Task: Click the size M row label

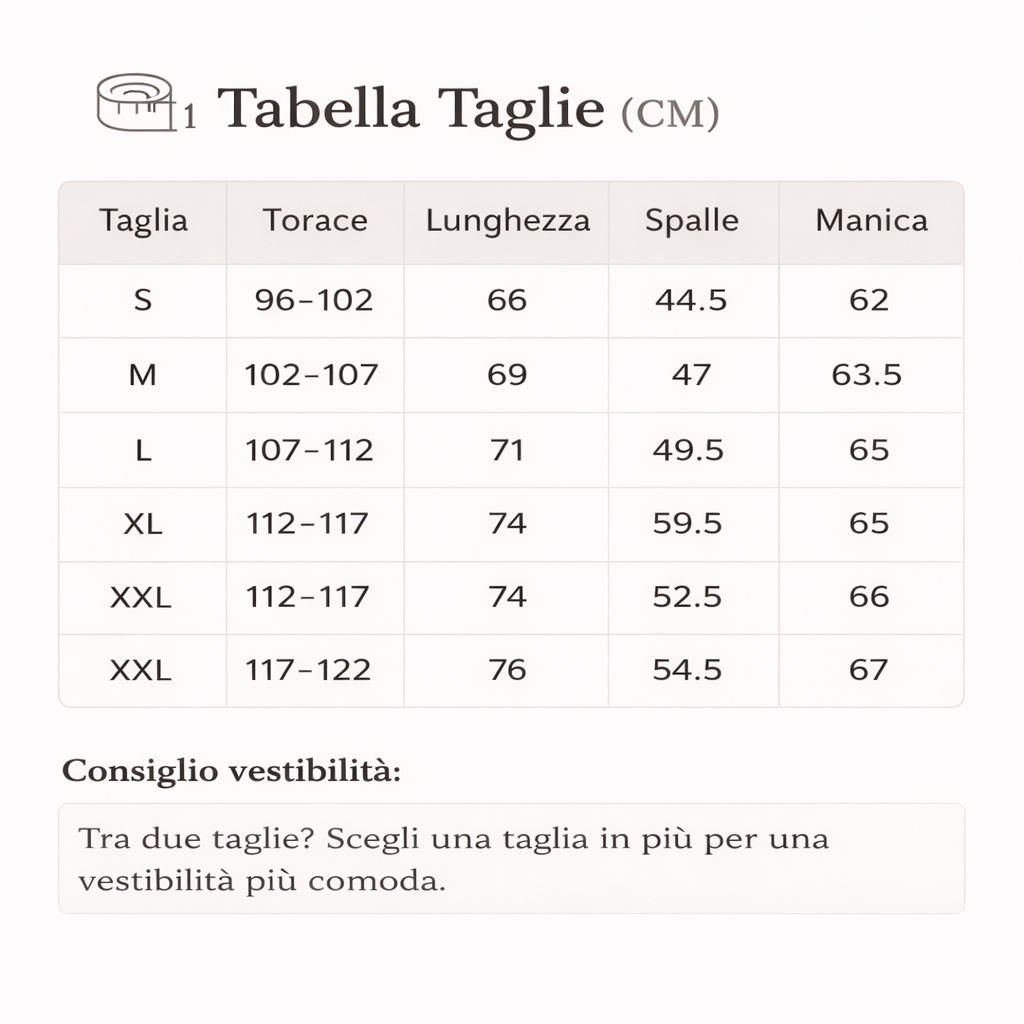Action: tap(143, 375)
